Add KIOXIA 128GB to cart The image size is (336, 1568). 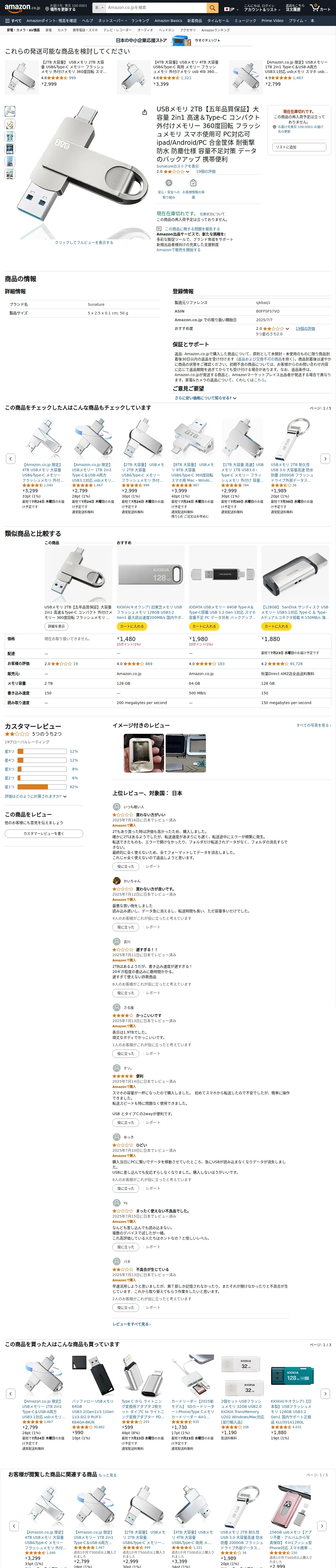[x=131, y=626]
